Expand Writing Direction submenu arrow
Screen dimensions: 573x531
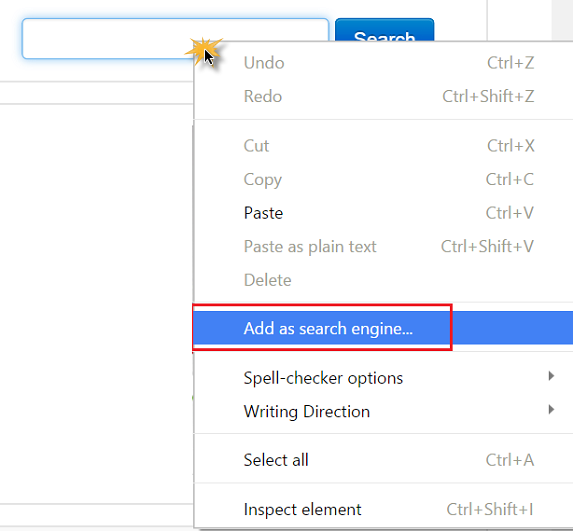pyautogui.click(x=551, y=409)
